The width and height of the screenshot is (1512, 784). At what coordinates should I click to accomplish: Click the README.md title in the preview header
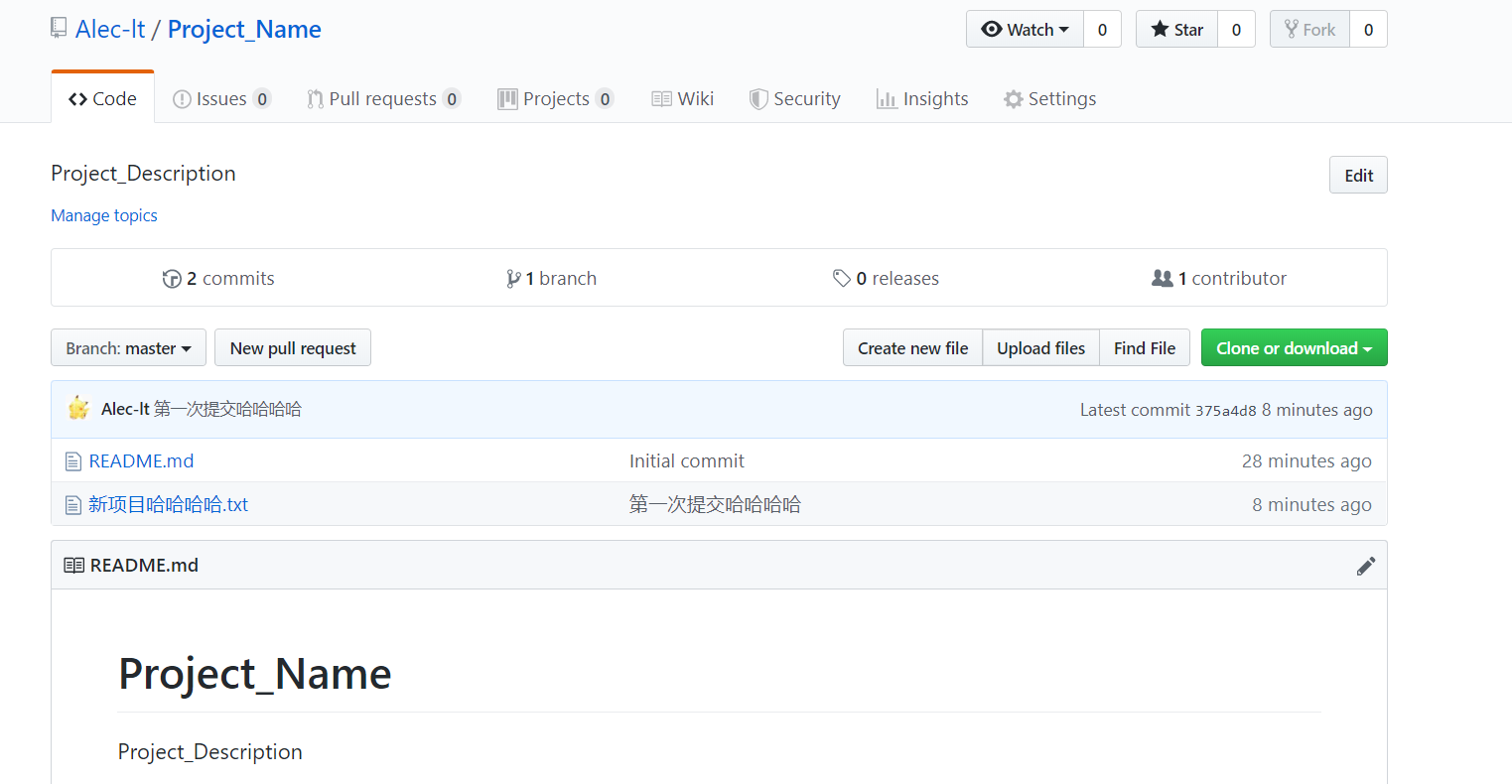[144, 565]
